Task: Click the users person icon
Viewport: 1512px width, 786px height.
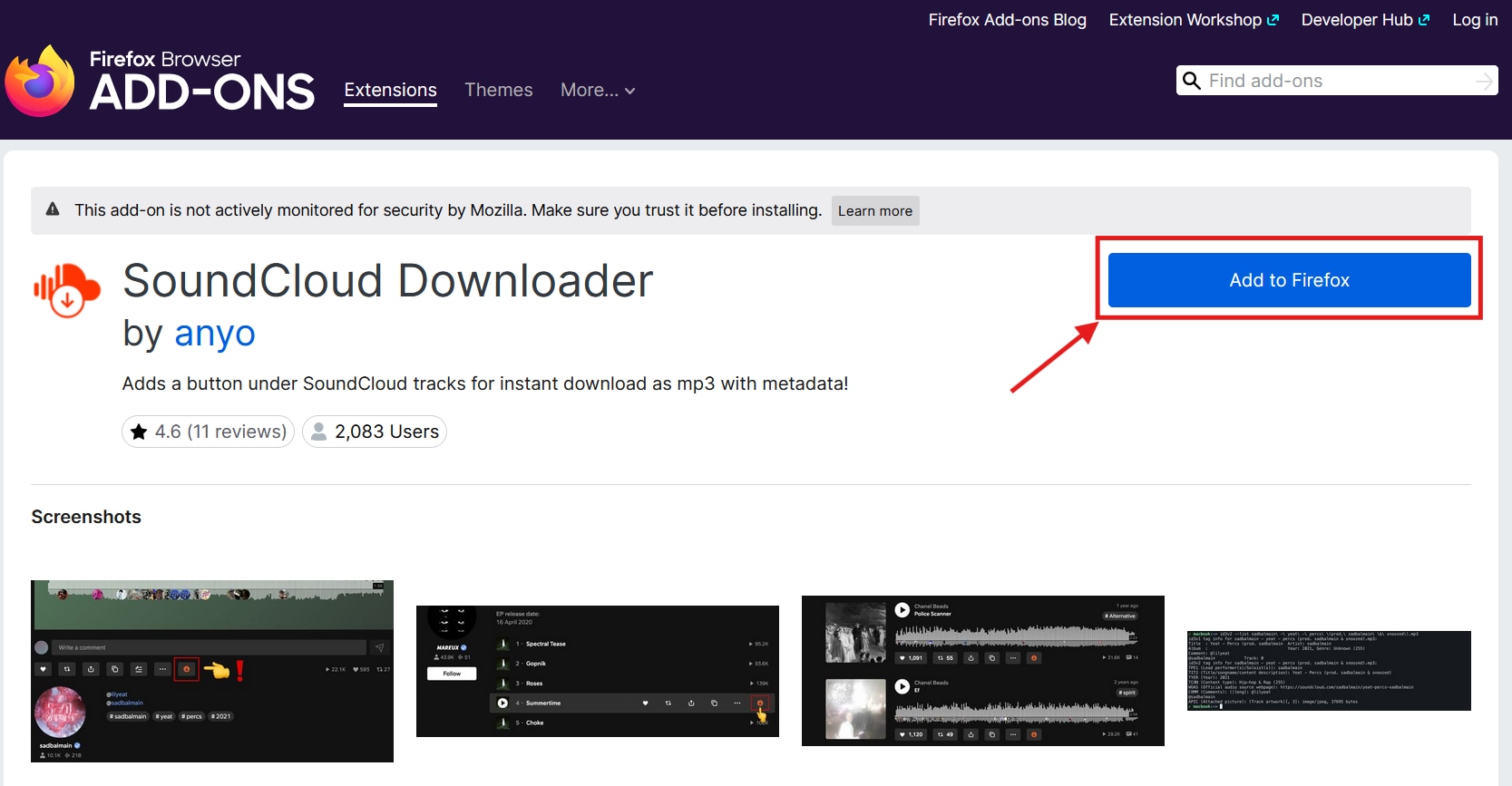Action: coord(318,432)
